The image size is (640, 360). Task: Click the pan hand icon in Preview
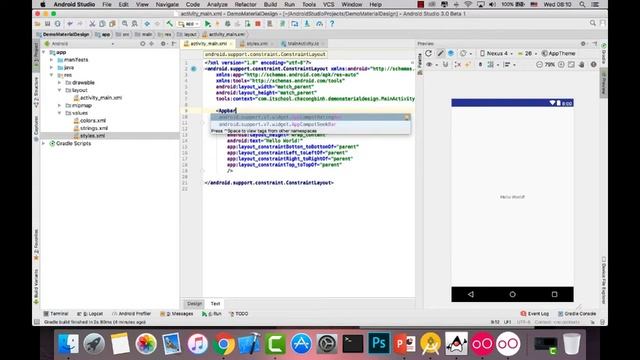[582, 64]
